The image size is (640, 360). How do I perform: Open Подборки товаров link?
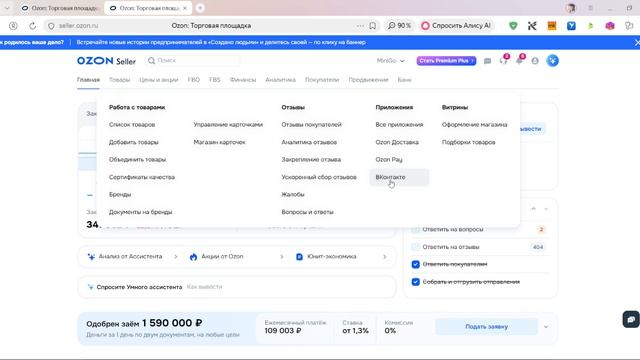pos(469,142)
